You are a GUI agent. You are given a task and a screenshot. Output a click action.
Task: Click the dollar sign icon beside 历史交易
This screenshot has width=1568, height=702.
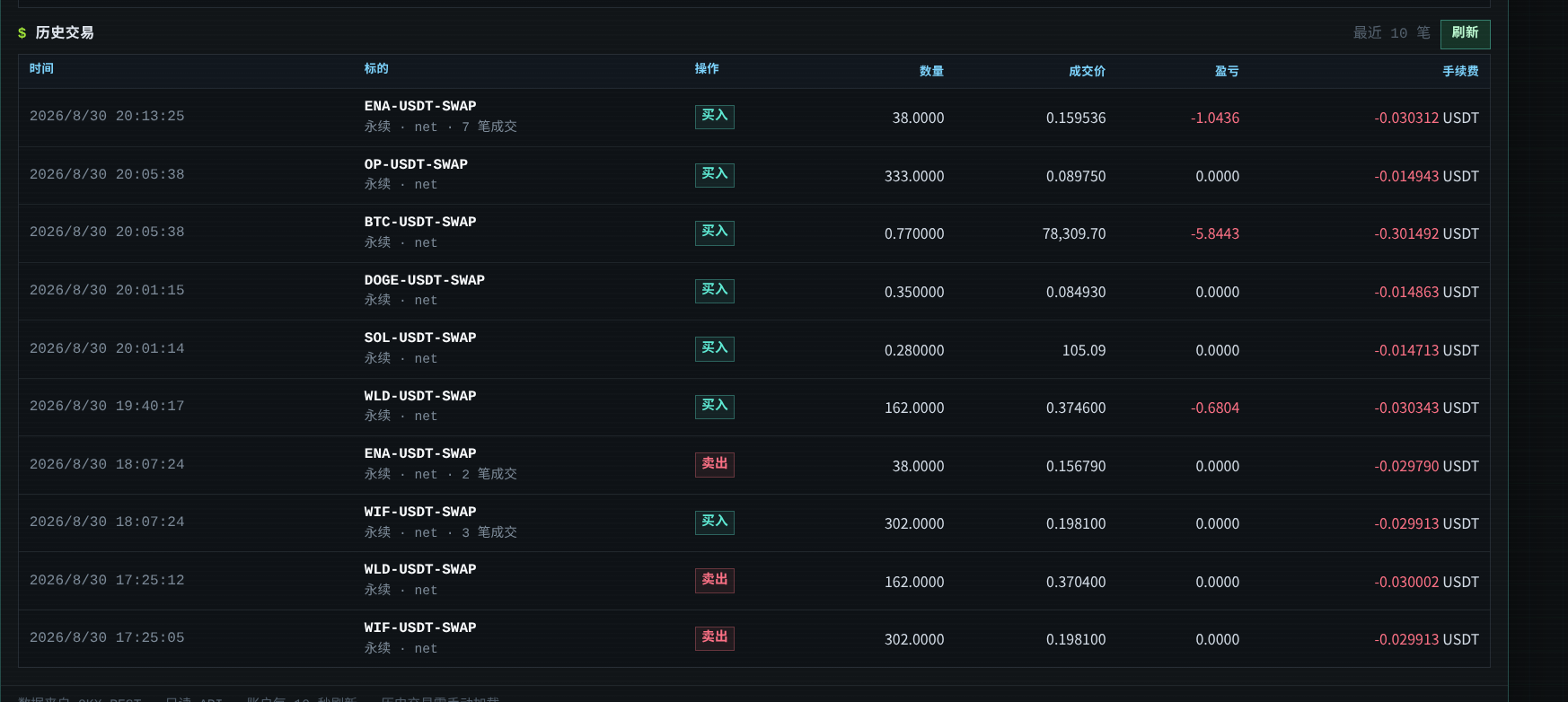coord(22,33)
